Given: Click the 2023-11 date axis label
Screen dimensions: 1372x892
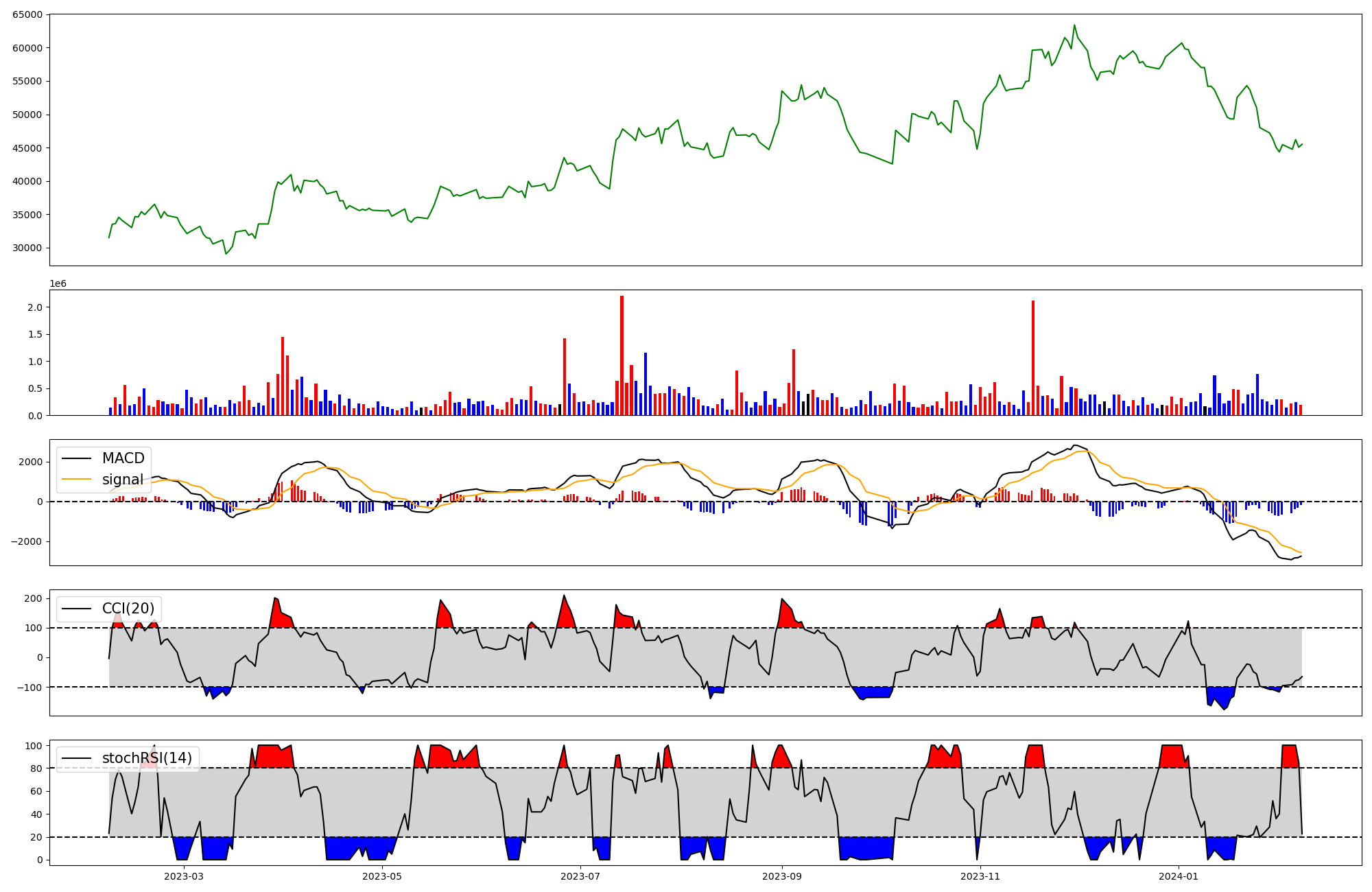Looking at the screenshot, I should coord(980,876).
